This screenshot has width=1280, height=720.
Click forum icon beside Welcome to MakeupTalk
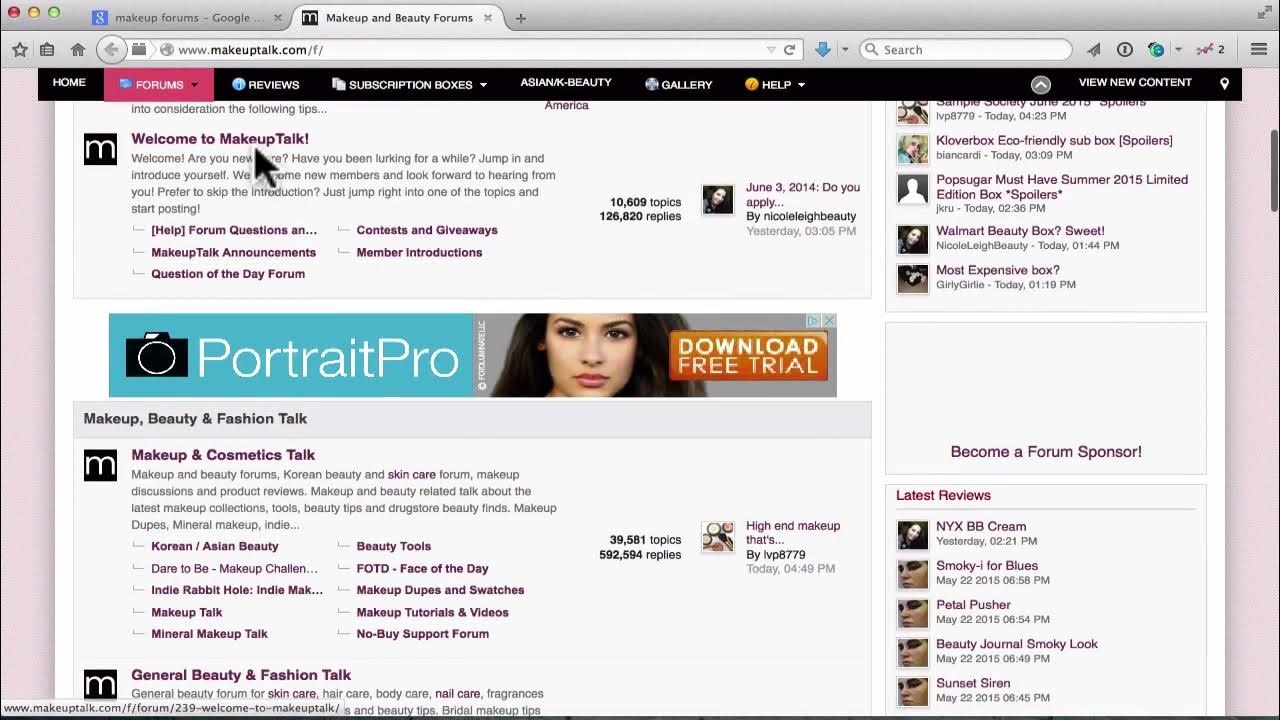point(100,149)
